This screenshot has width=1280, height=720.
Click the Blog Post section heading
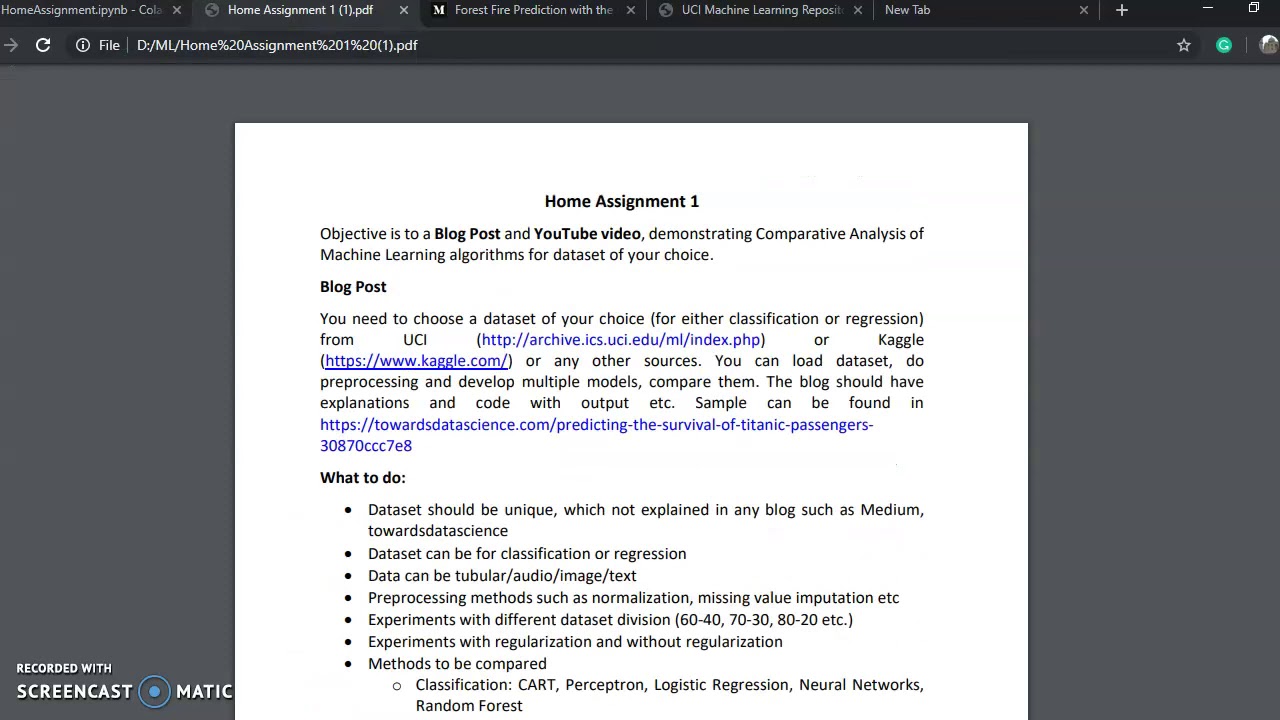(x=353, y=287)
